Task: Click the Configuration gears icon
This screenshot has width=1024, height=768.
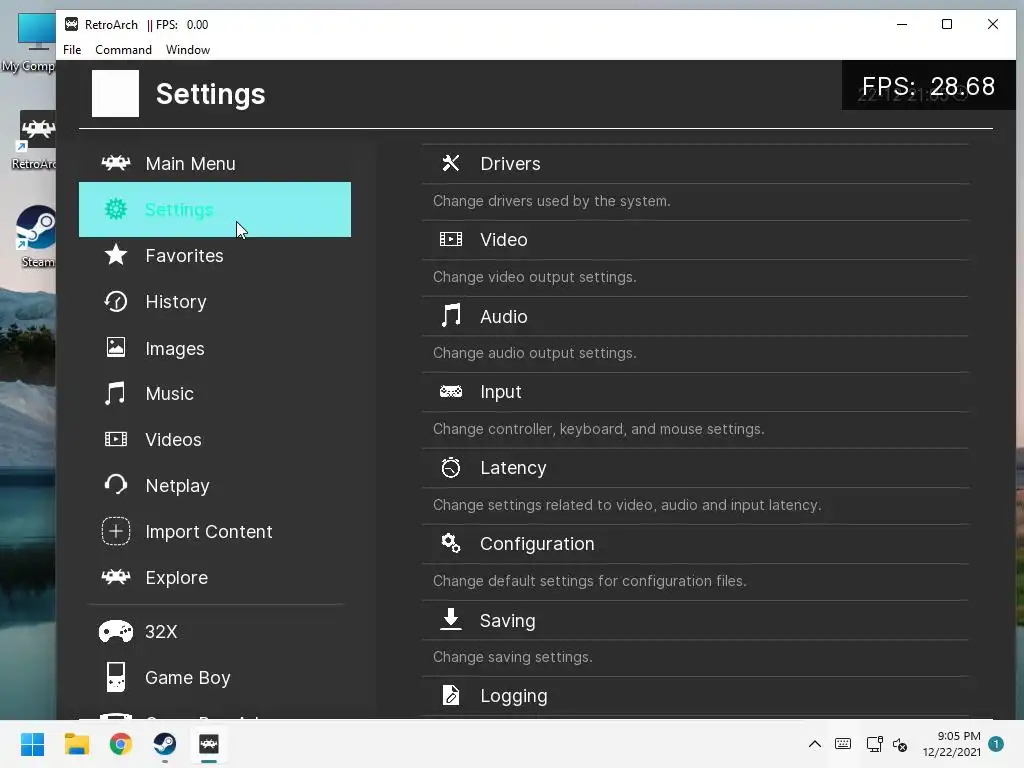Action: (451, 543)
